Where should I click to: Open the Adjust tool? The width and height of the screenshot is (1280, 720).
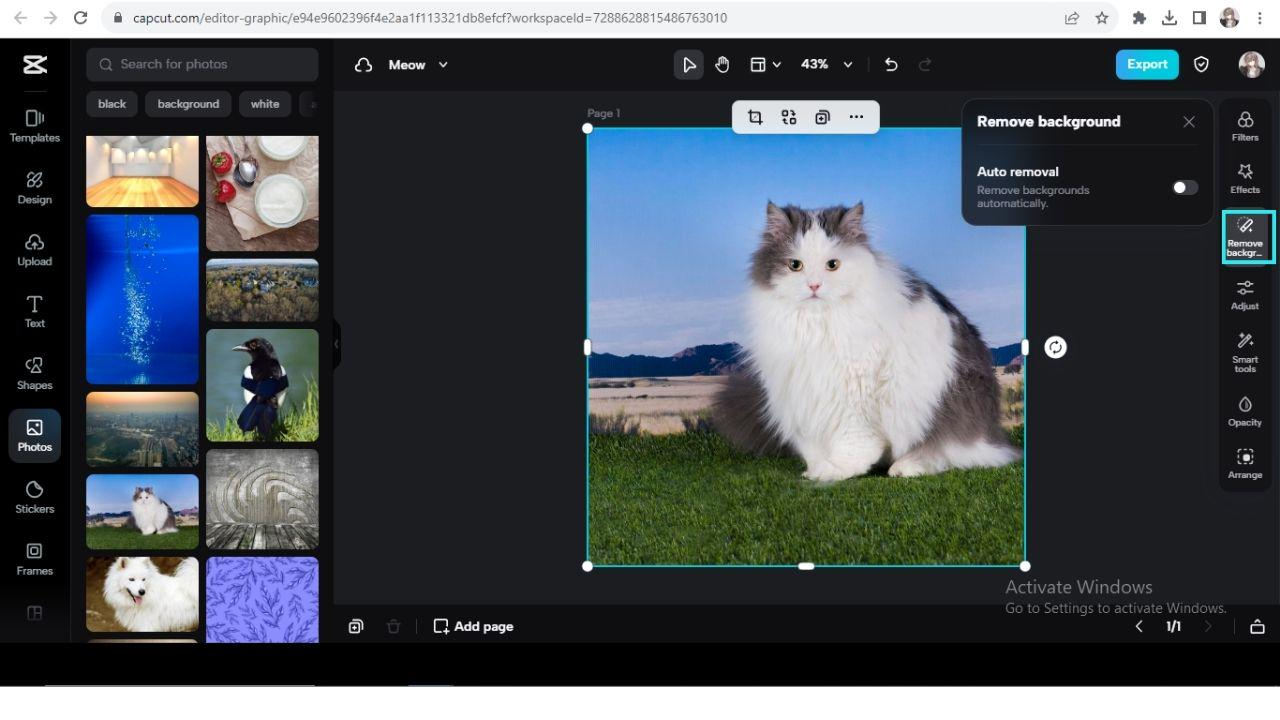point(1245,295)
